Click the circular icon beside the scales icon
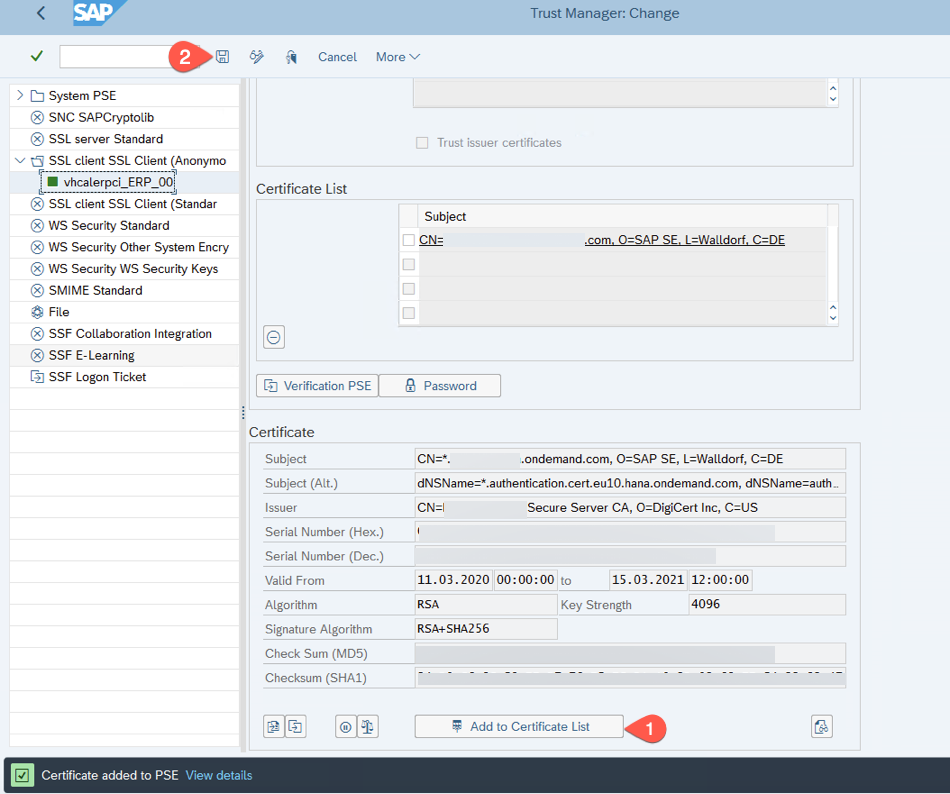The image size is (950, 794). click(345, 726)
